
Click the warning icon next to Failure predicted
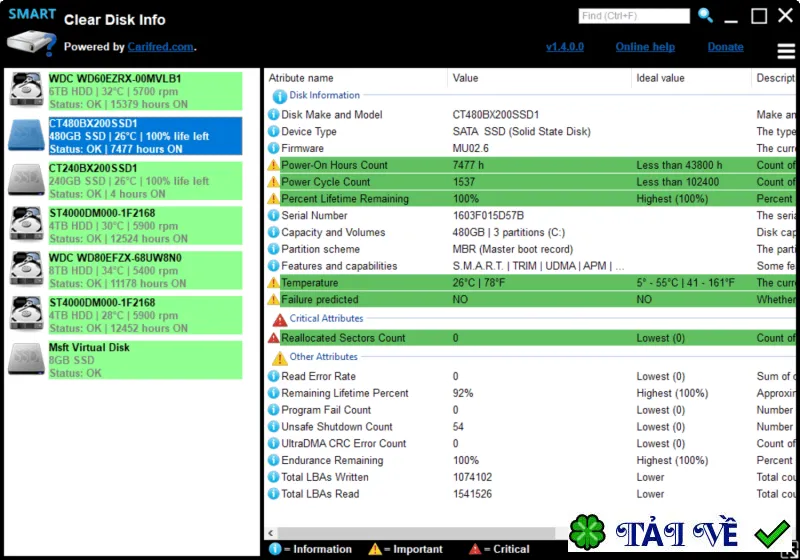(x=273, y=299)
